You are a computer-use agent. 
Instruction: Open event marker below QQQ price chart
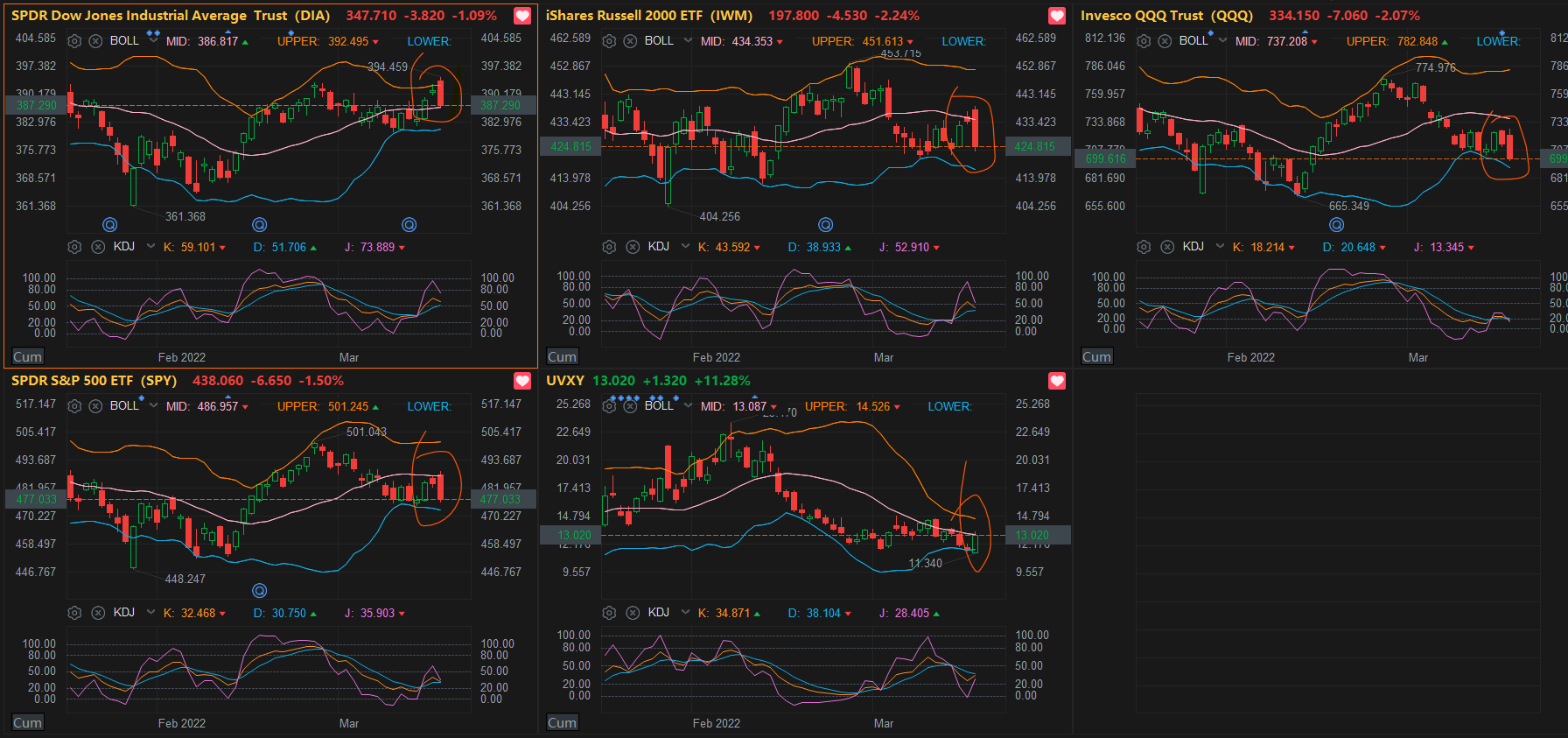(1336, 225)
